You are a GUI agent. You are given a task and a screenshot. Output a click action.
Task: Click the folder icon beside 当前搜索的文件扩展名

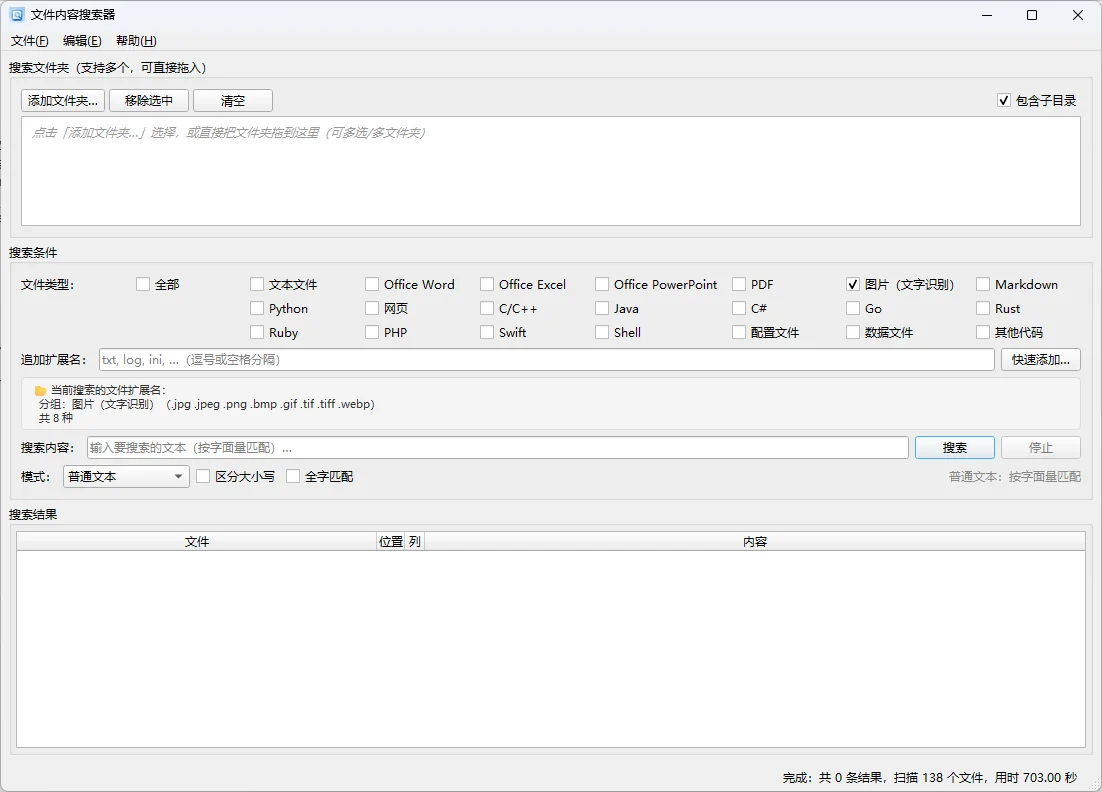(x=41, y=391)
